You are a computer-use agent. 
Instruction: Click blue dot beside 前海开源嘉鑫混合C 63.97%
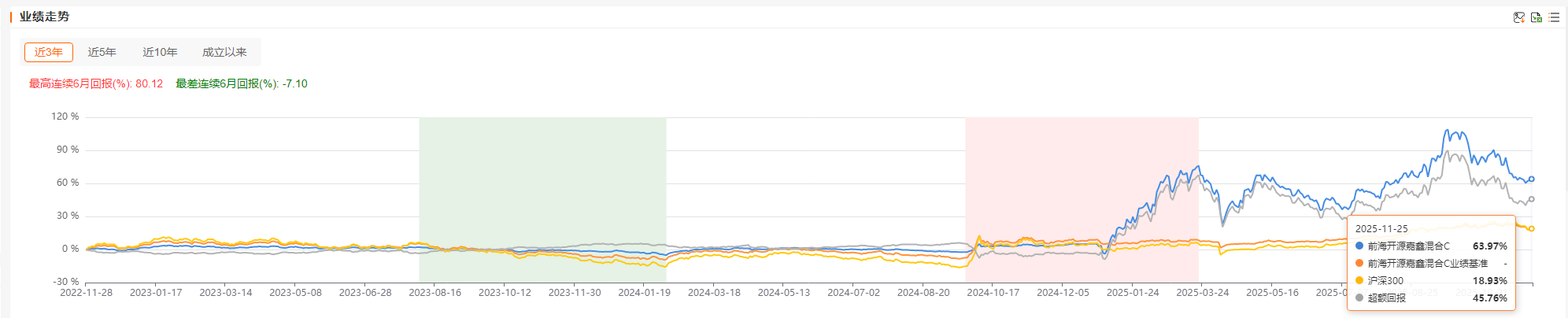click(1359, 246)
